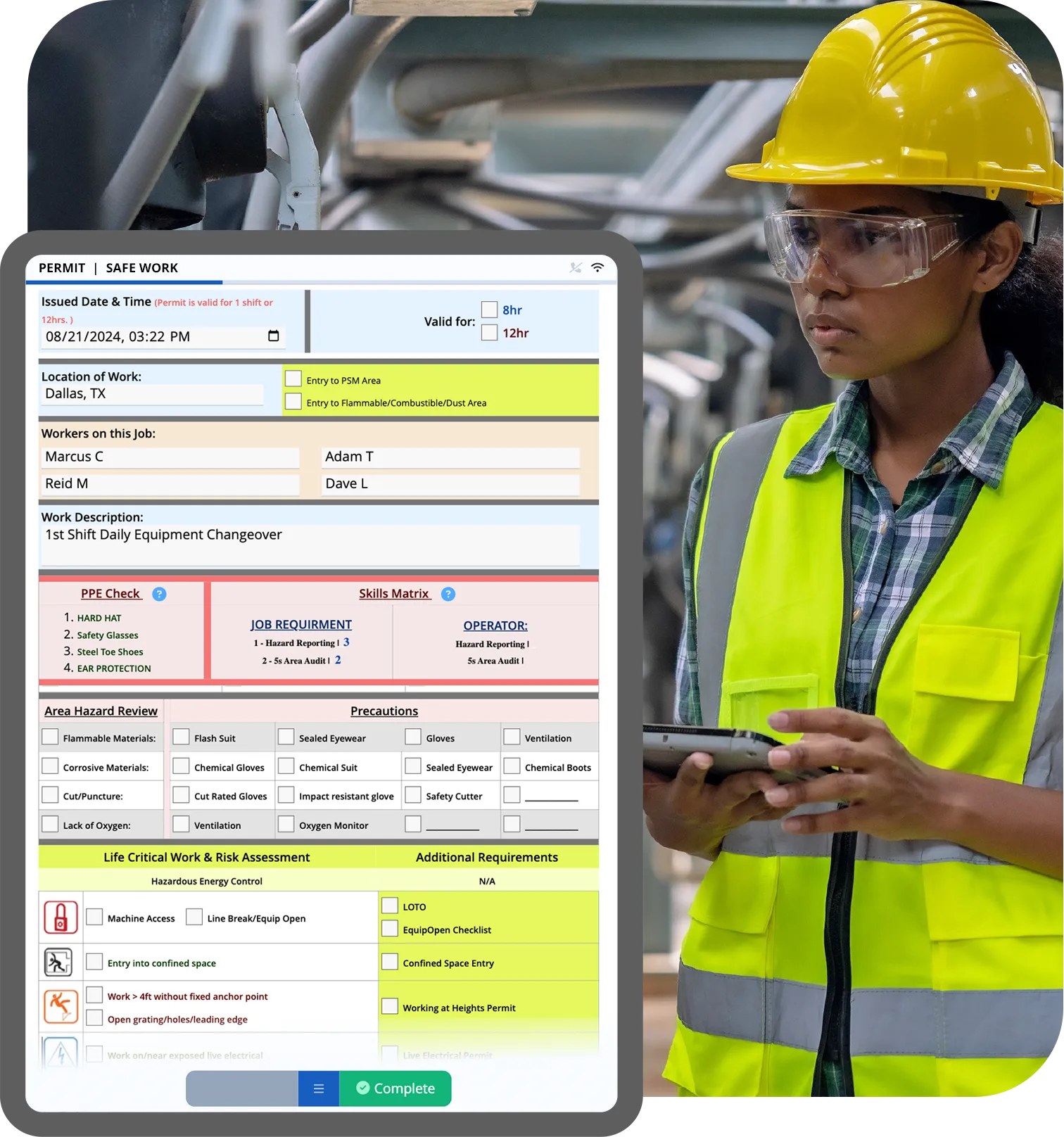Screen dimensions: 1064x1137
Task: Click the confined space entry icon
Action: tap(58, 962)
